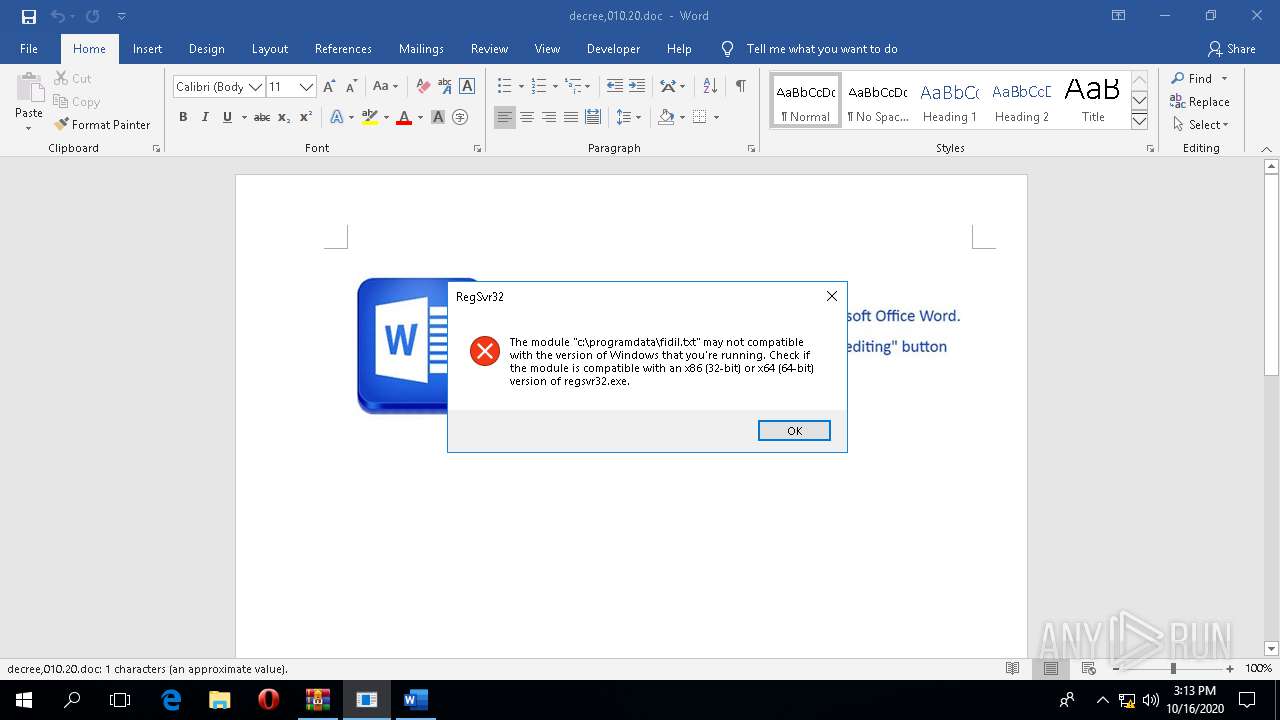
Task: Open Font dialog launcher
Action: point(477,148)
